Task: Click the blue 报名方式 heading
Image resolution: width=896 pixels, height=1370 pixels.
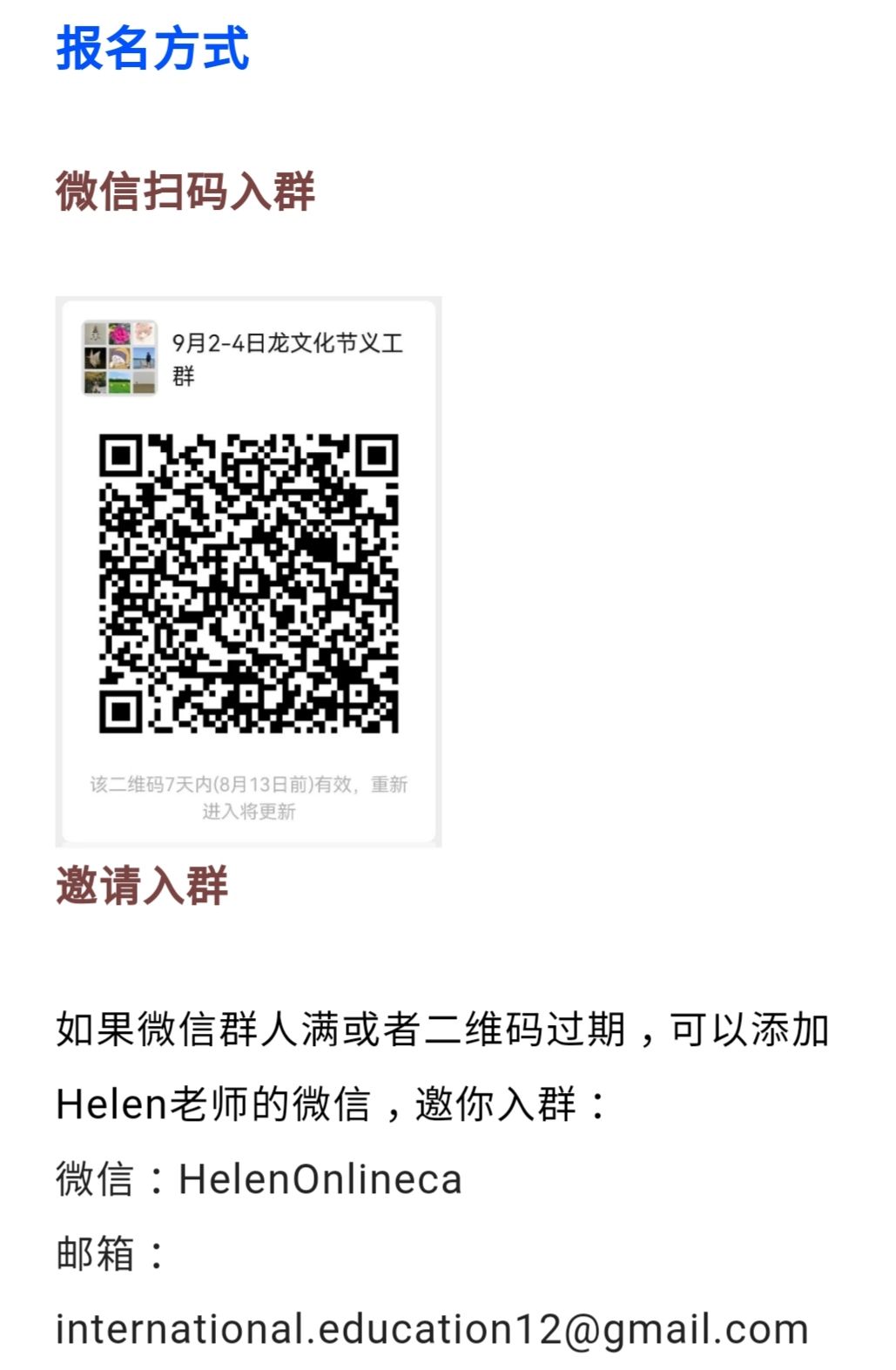Action: pos(153,48)
